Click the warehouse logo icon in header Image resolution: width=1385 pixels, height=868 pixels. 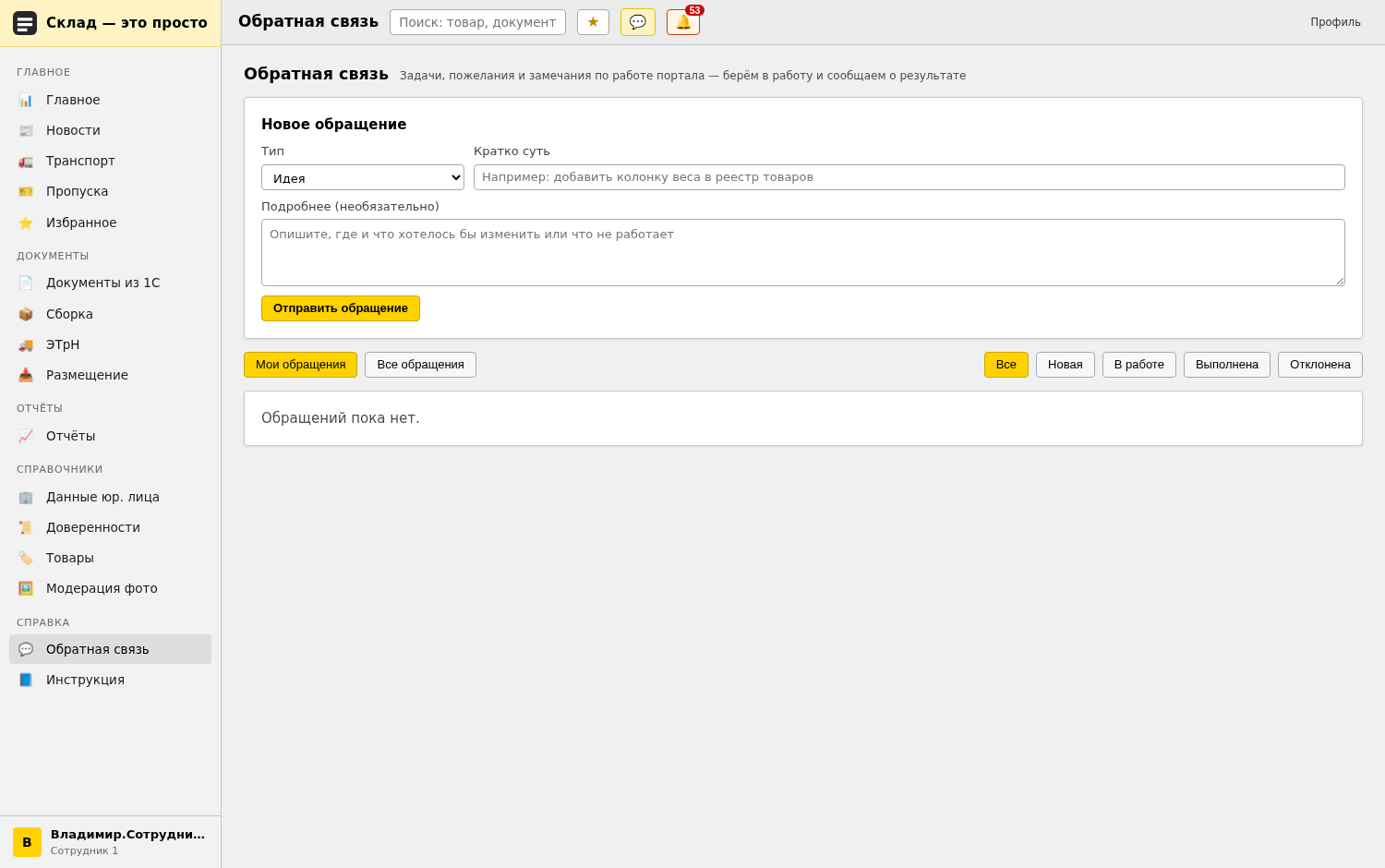point(25,23)
